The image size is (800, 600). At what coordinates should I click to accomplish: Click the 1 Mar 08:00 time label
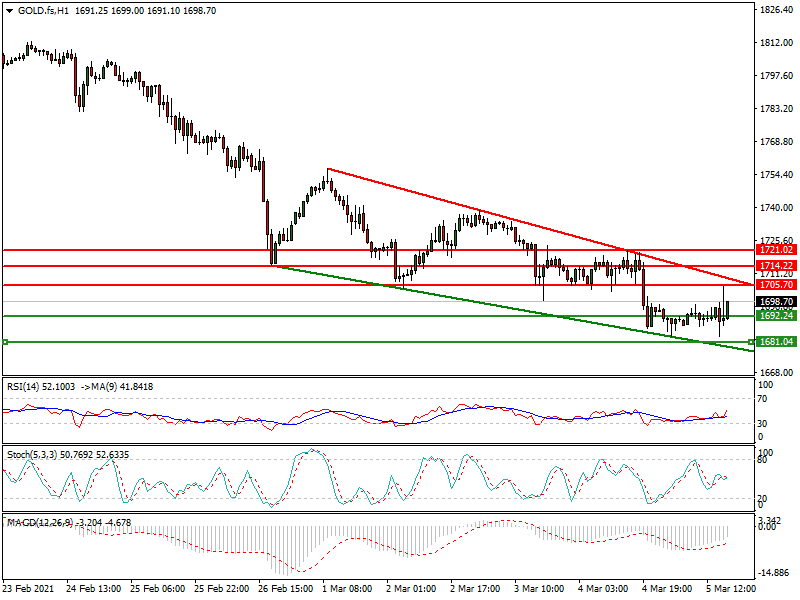pyautogui.click(x=347, y=589)
